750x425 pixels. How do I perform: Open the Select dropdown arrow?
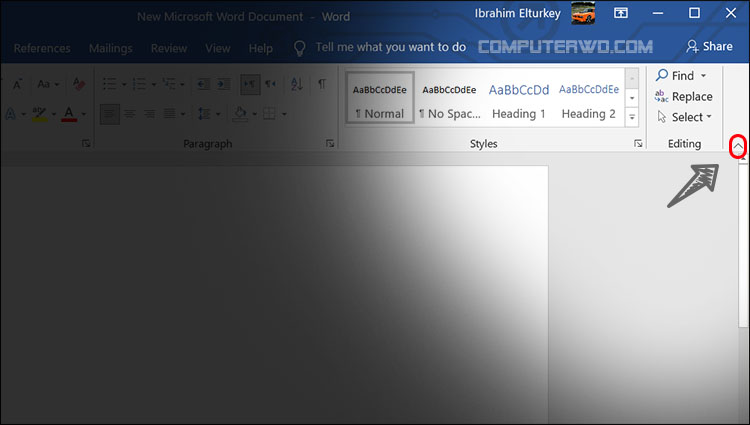pos(709,117)
